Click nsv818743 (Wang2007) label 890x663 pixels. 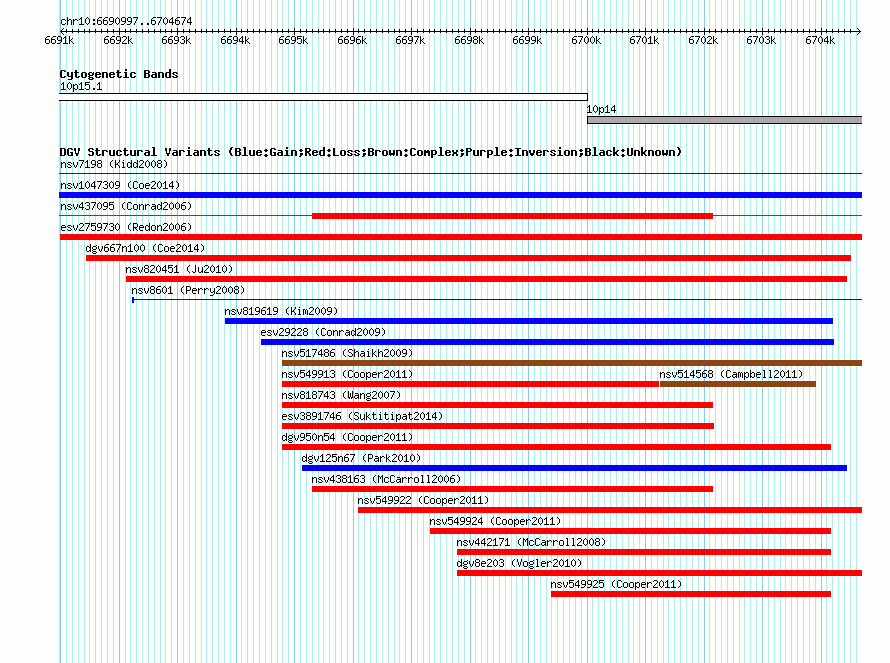(341, 396)
